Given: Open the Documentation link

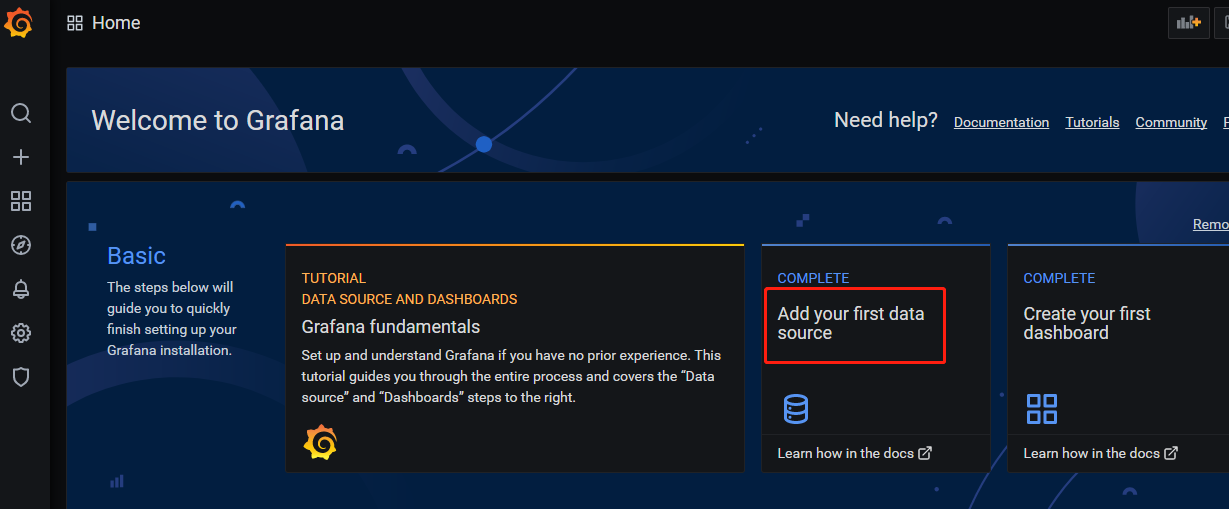Looking at the screenshot, I should pos(1001,122).
